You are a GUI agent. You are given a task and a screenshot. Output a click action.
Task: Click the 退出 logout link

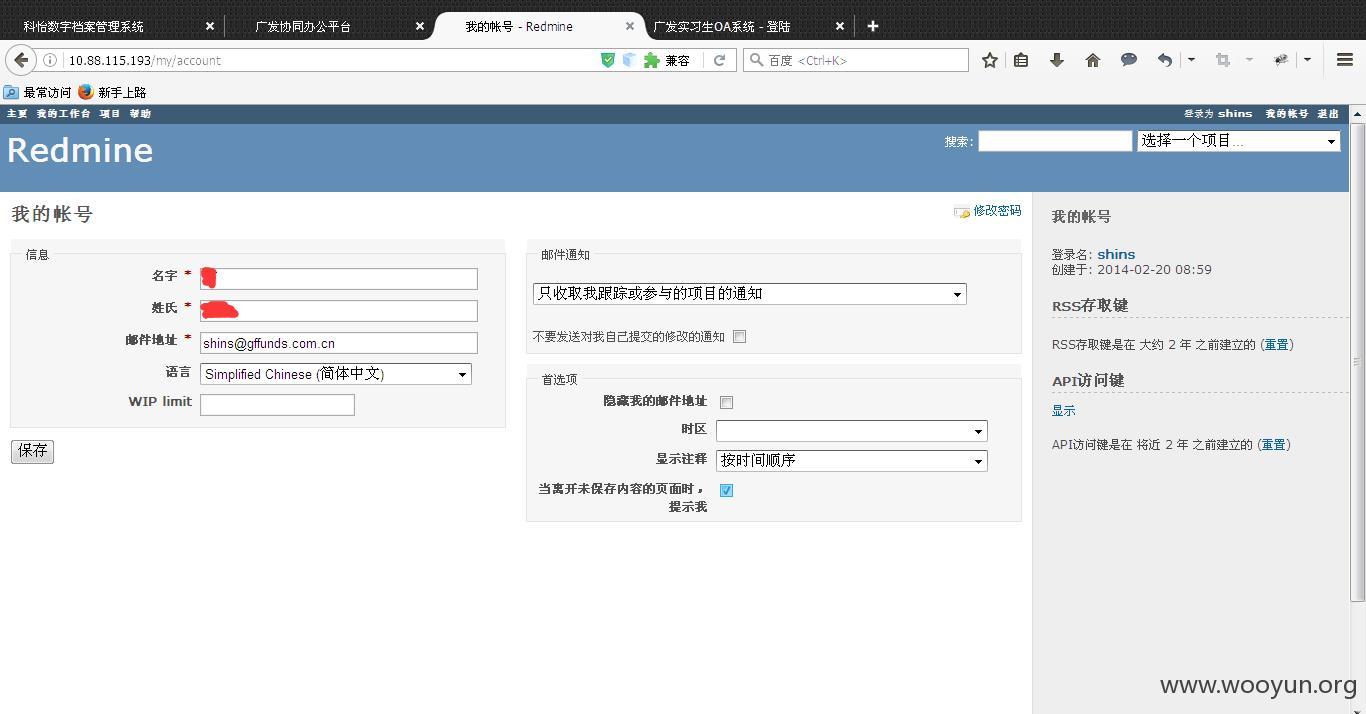[x=1328, y=114]
